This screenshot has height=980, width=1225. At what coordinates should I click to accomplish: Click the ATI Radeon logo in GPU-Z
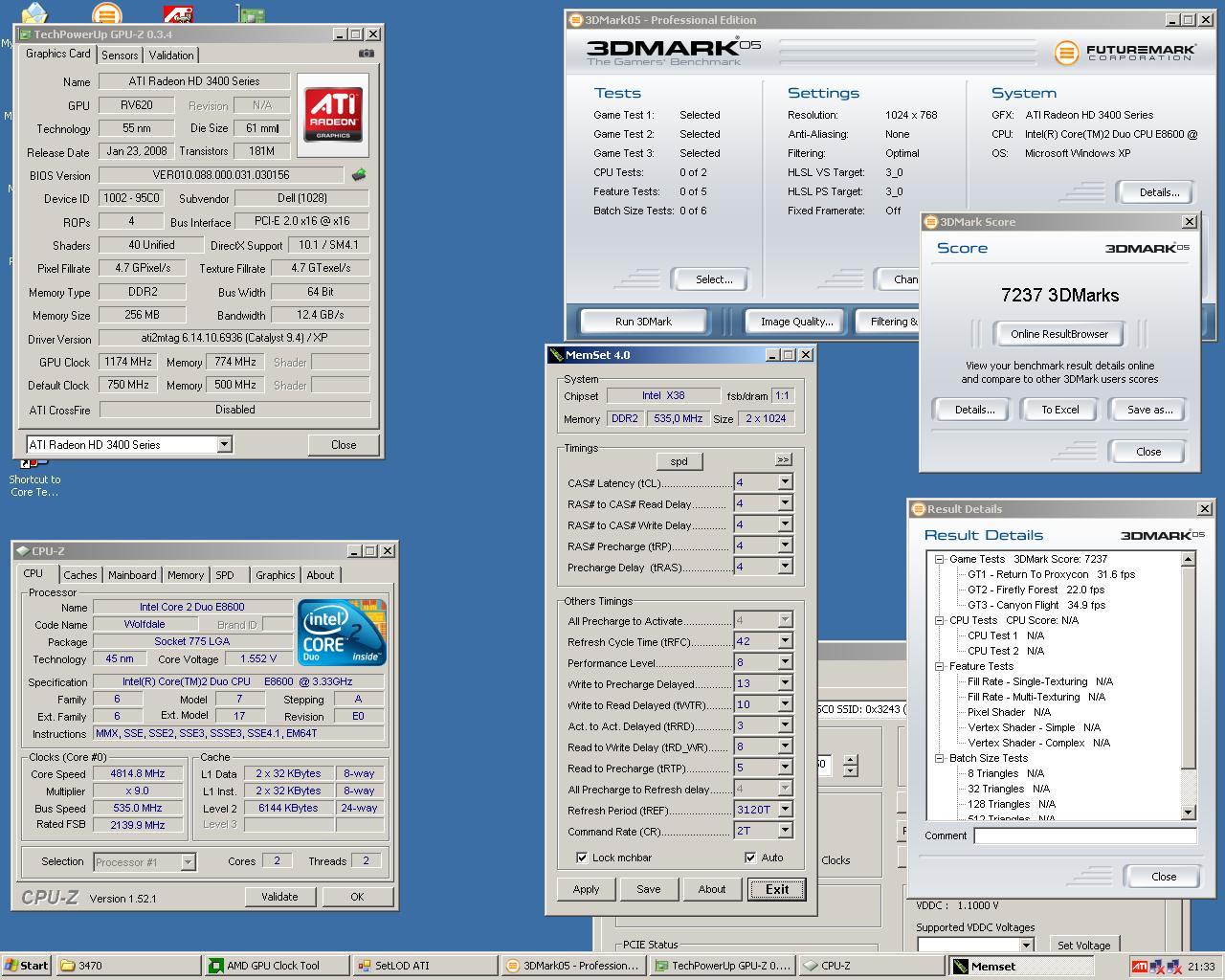pos(333,114)
